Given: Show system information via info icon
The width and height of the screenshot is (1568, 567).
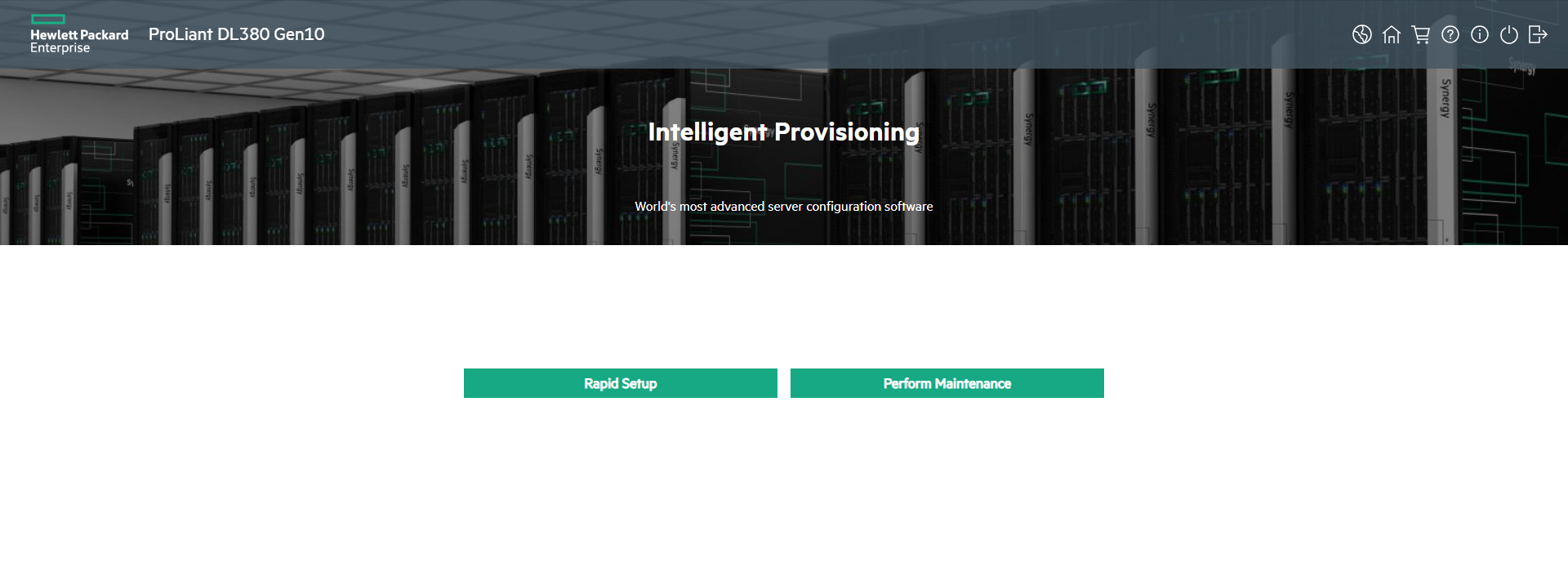Looking at the screenshot, I should [x=1479, y=34].
